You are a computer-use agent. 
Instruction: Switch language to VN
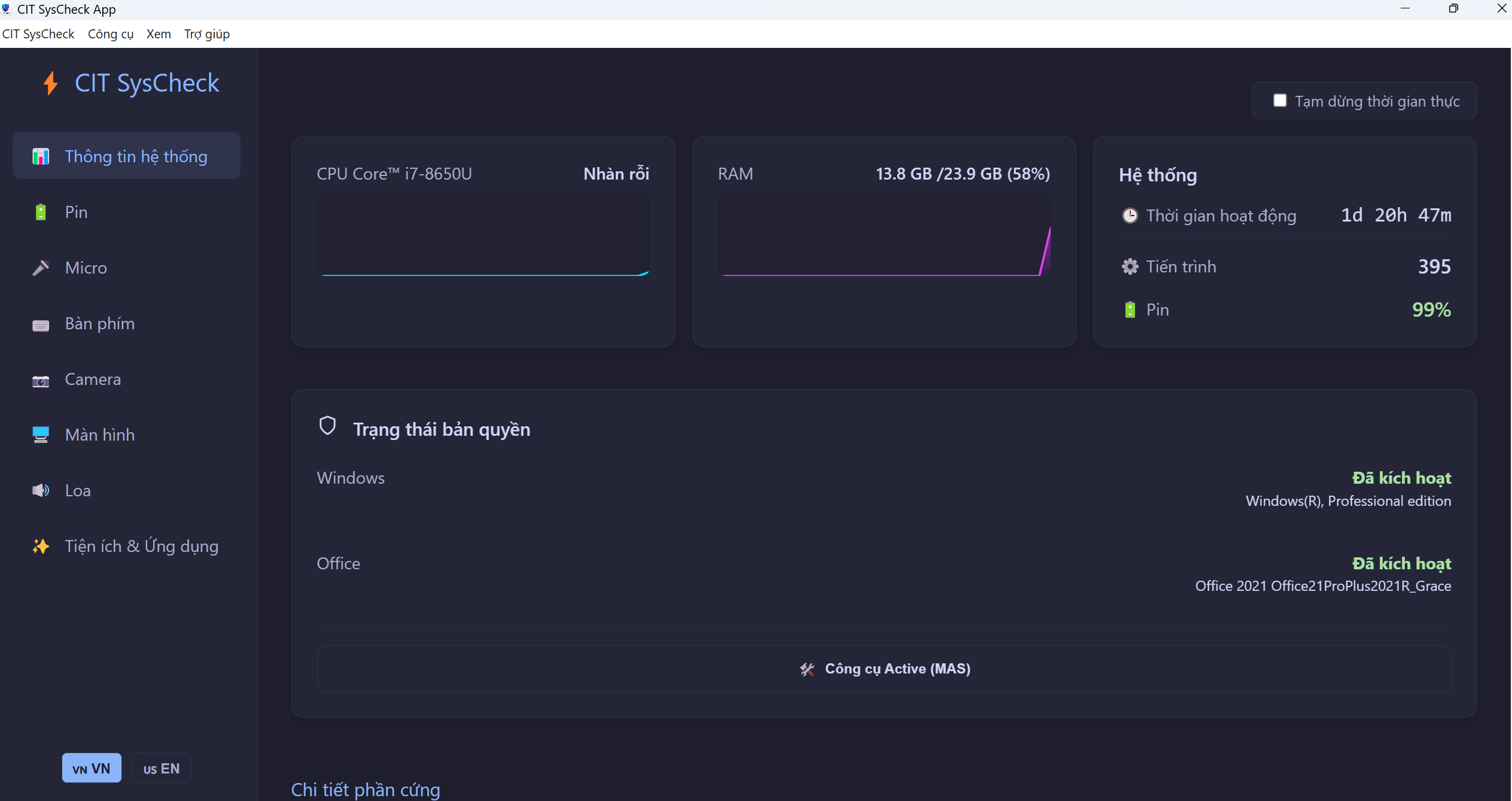point(92,768)
